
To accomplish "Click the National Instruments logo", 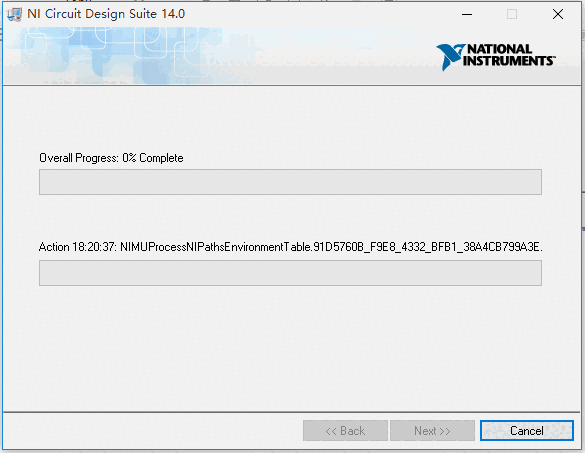I will pyautogui.click(x=496, y=56).
